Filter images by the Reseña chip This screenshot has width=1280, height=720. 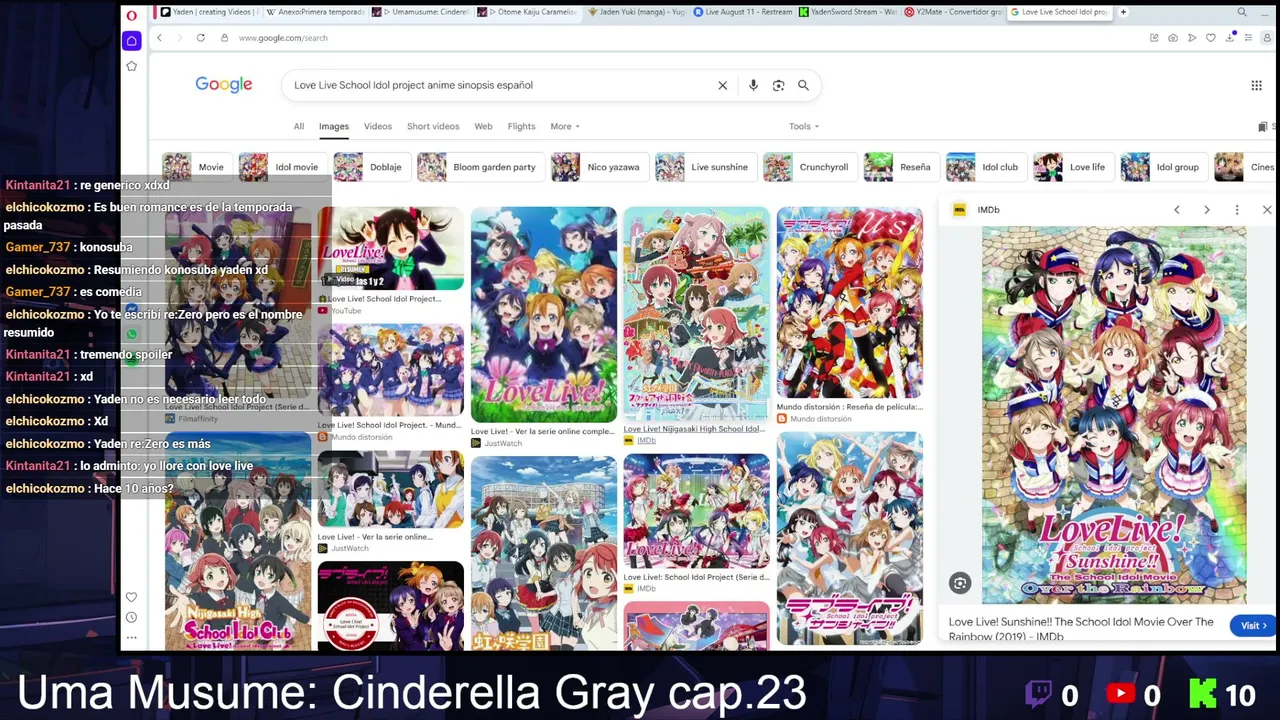pos(901,167)
